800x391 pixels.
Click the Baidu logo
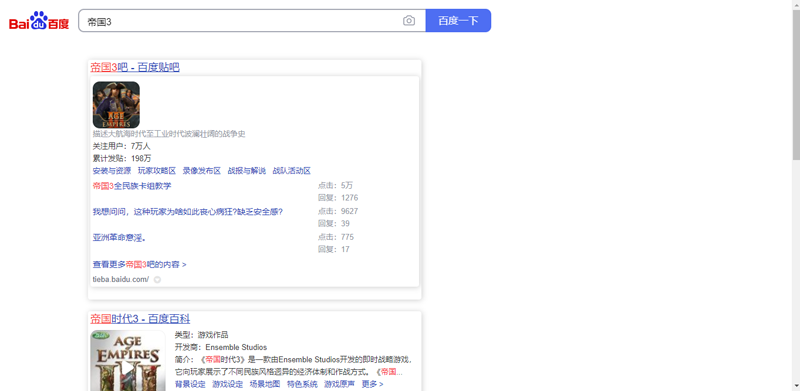pos(39,21)
